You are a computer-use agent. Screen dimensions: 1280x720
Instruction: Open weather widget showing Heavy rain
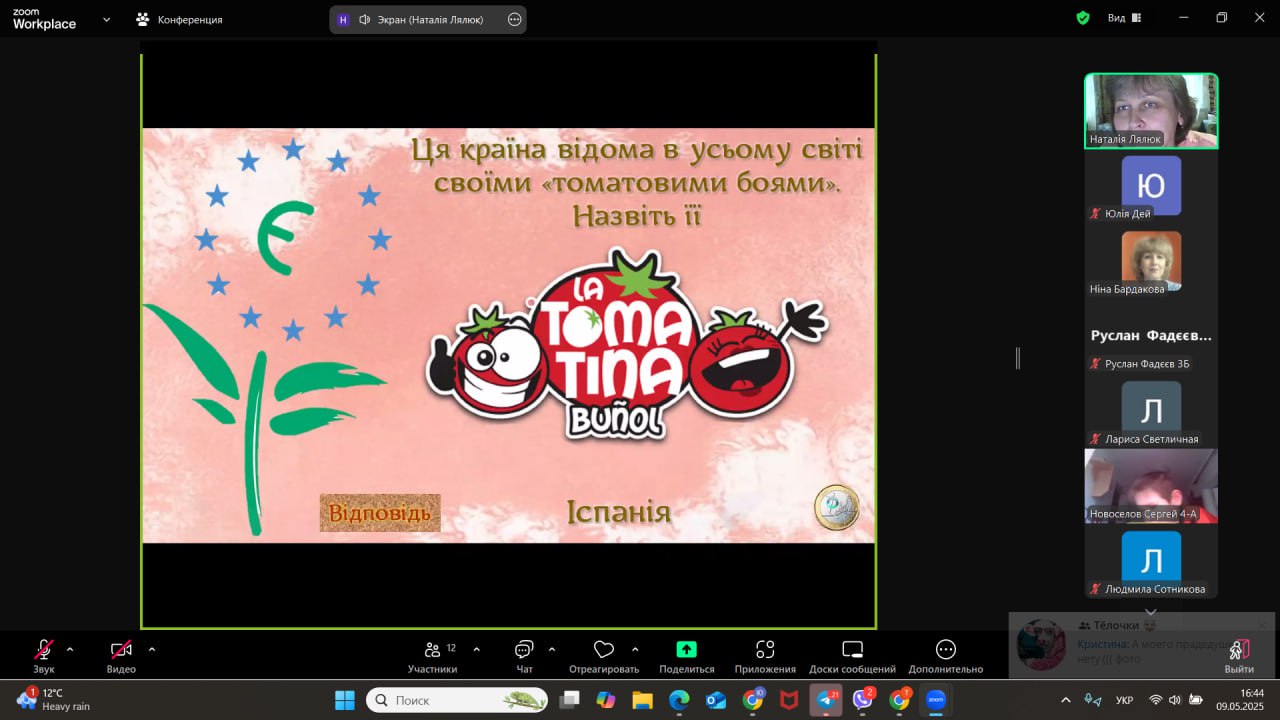[55, 699]
